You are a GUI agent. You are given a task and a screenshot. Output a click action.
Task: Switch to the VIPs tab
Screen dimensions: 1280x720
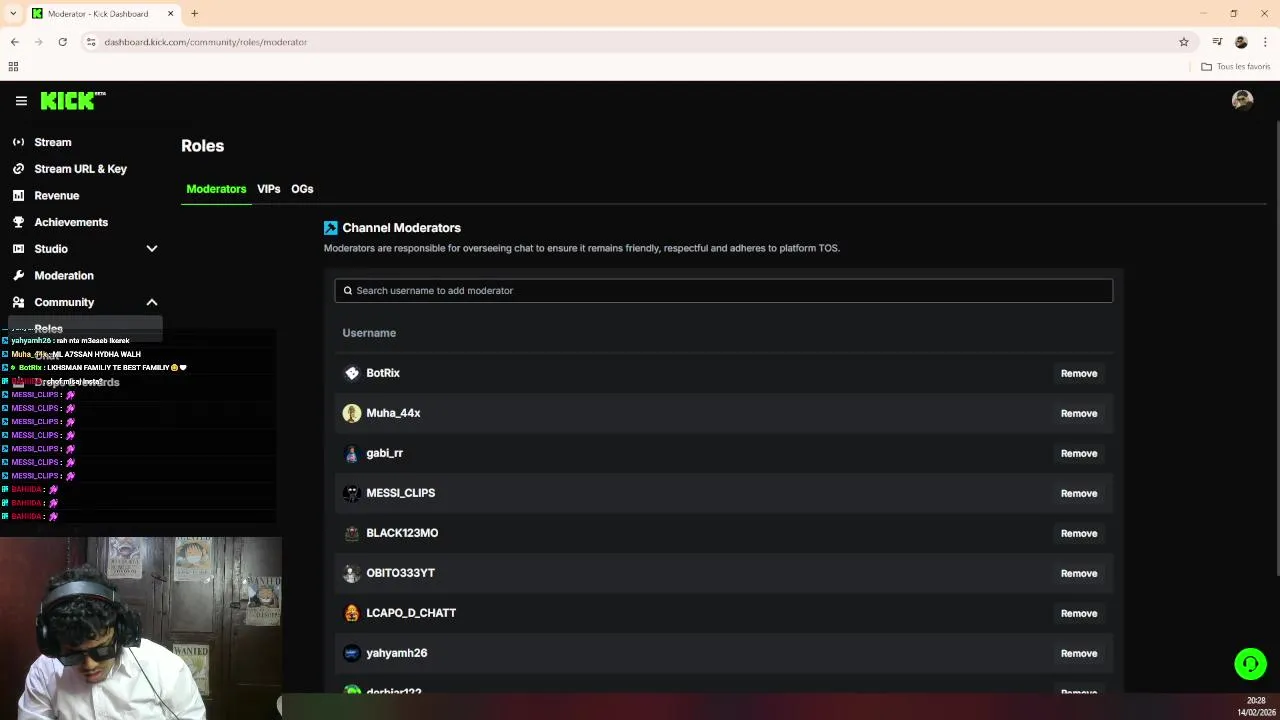(268, 189)
